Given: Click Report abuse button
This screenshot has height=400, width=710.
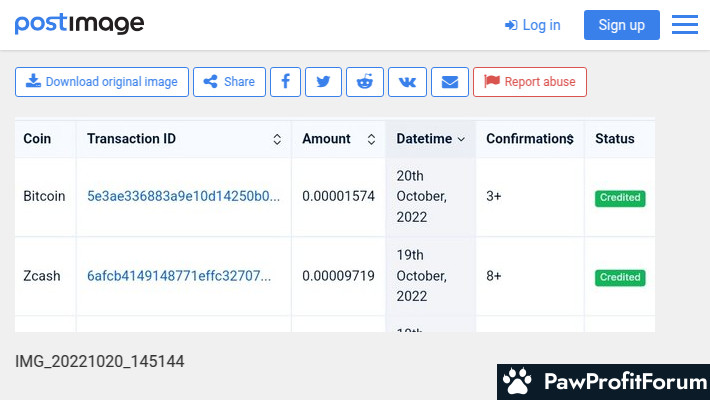Looking at the screenshot, I should tap(530, 82).
